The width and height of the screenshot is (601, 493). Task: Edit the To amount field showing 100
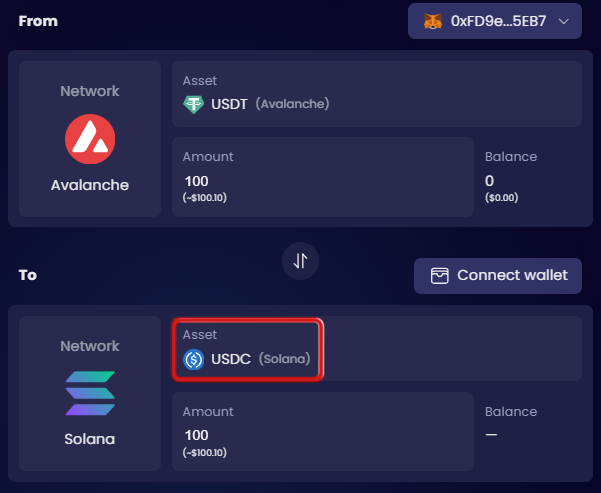click(323, 431)
